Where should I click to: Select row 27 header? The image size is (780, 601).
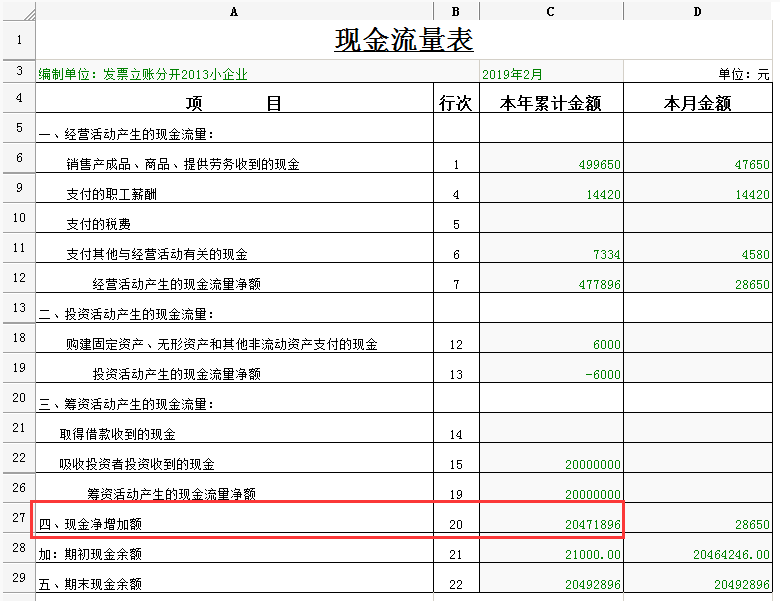(17, 519)
